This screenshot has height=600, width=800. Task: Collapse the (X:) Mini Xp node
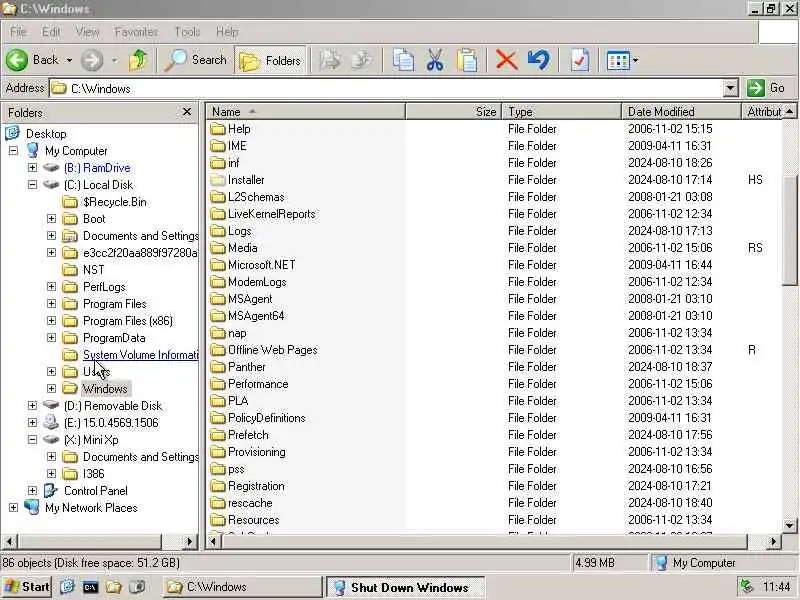tap(32, 440)
